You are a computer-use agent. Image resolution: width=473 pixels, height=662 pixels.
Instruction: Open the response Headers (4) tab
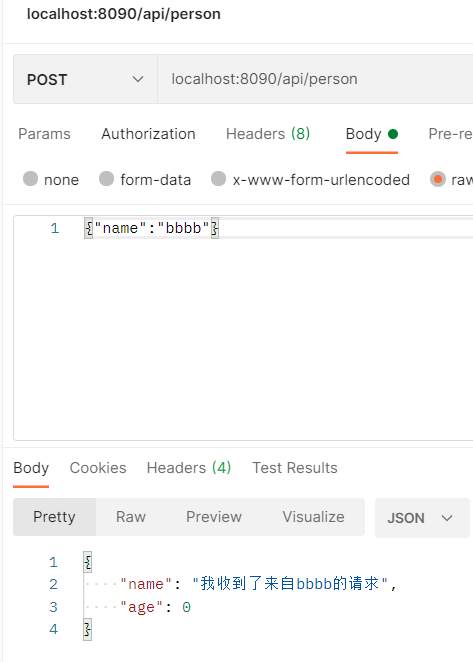(x=189, y=468)
